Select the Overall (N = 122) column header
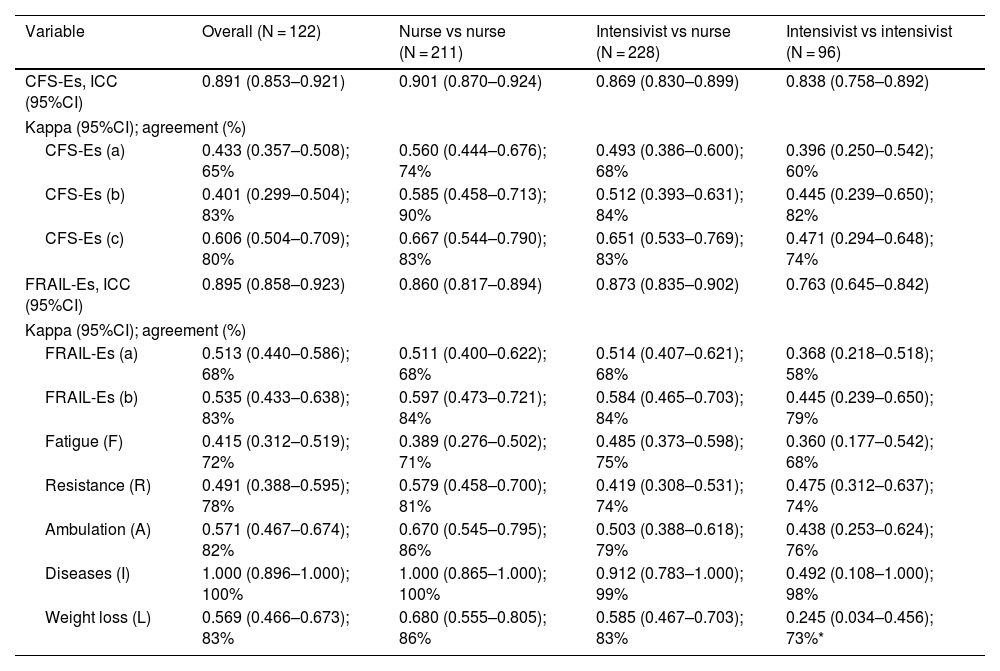Image resolution: width=1000 pixels, height=671 pixels. 260,32
